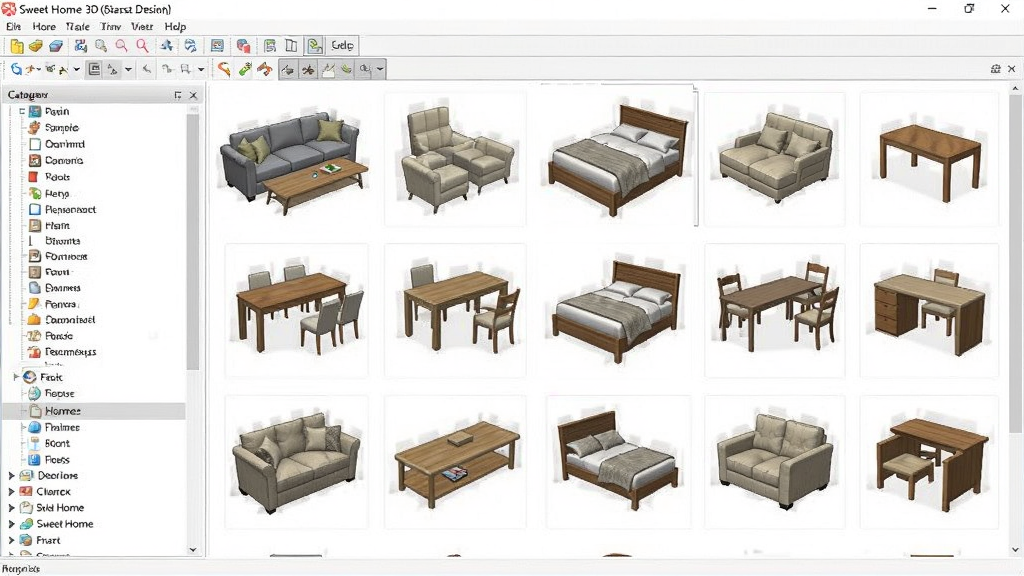Viewport: 1024px width, 576px height.
Task: Click the blue box save icon
Action: (56, 46)
